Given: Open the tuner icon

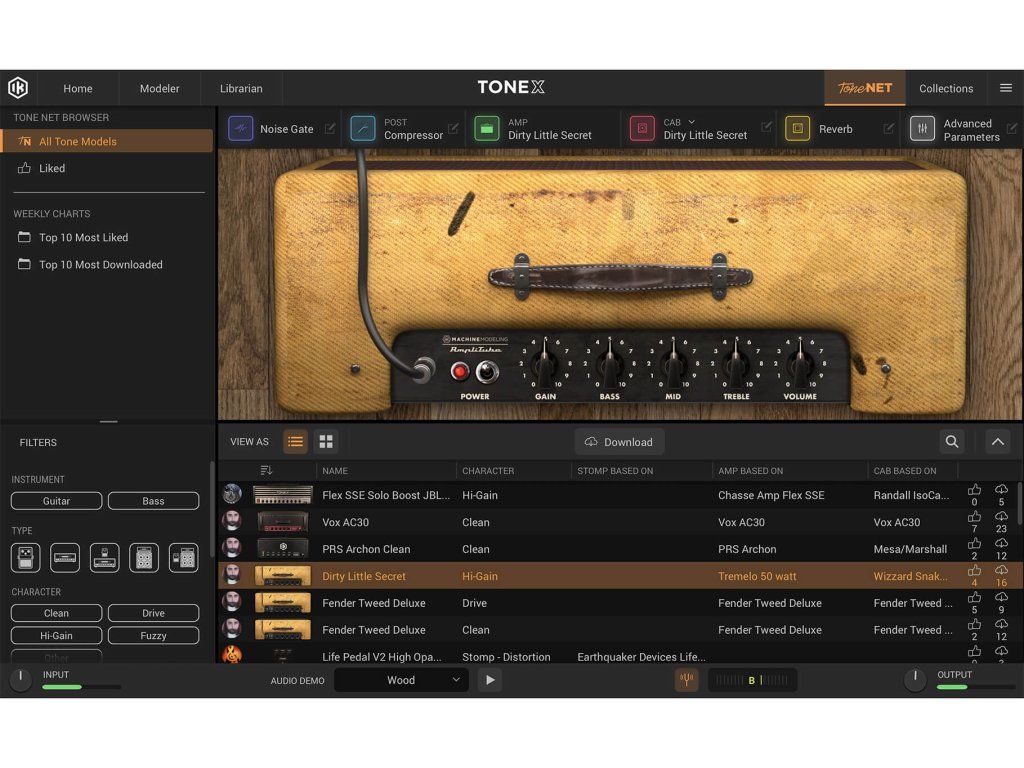Looking at the screenshot, I should tap(686, 680).
